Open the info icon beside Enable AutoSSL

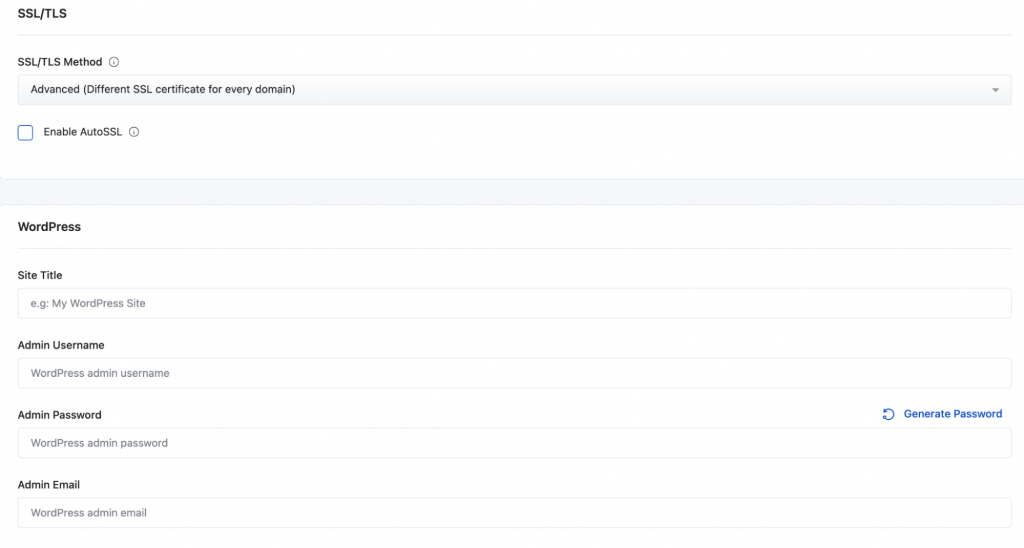tap(134, 132)
